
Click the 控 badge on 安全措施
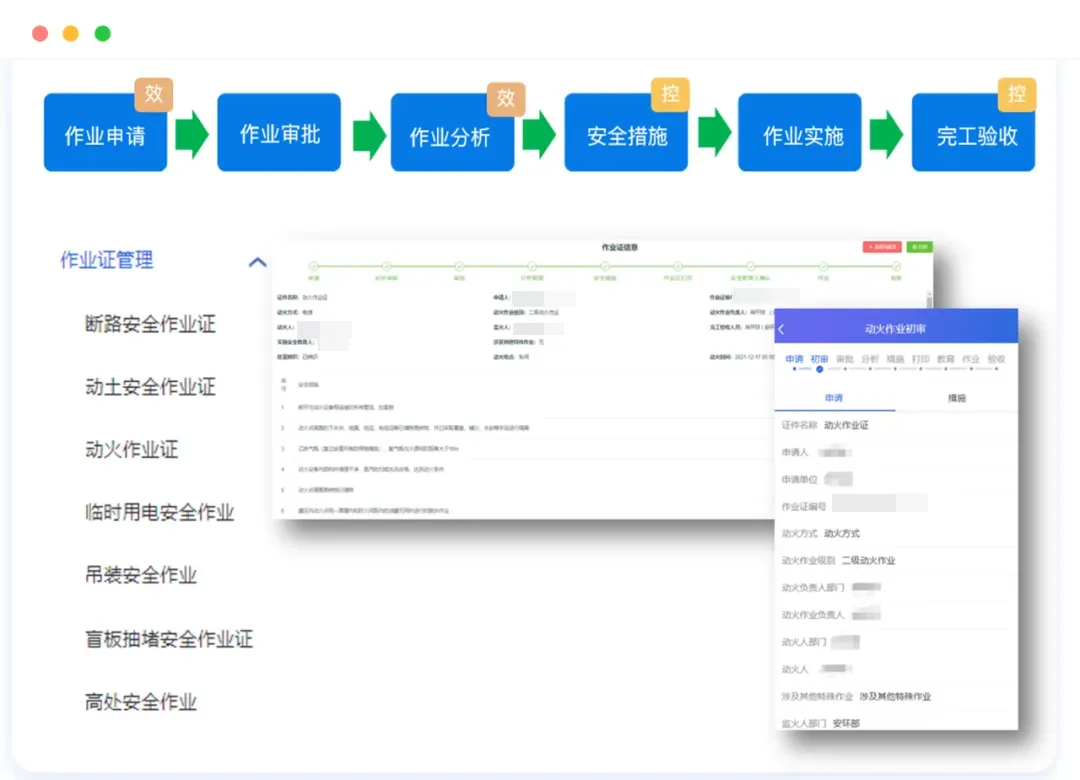(670, 94)
